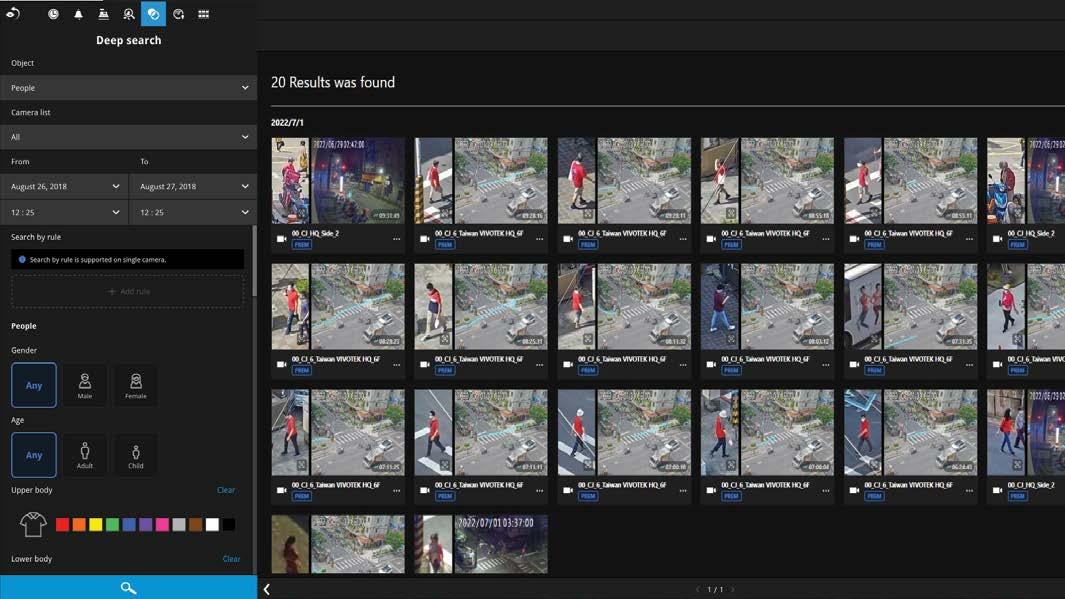1065x599 pixels.
Task: Clear the Upper body color selection
Action: click(x=226, y=490)
